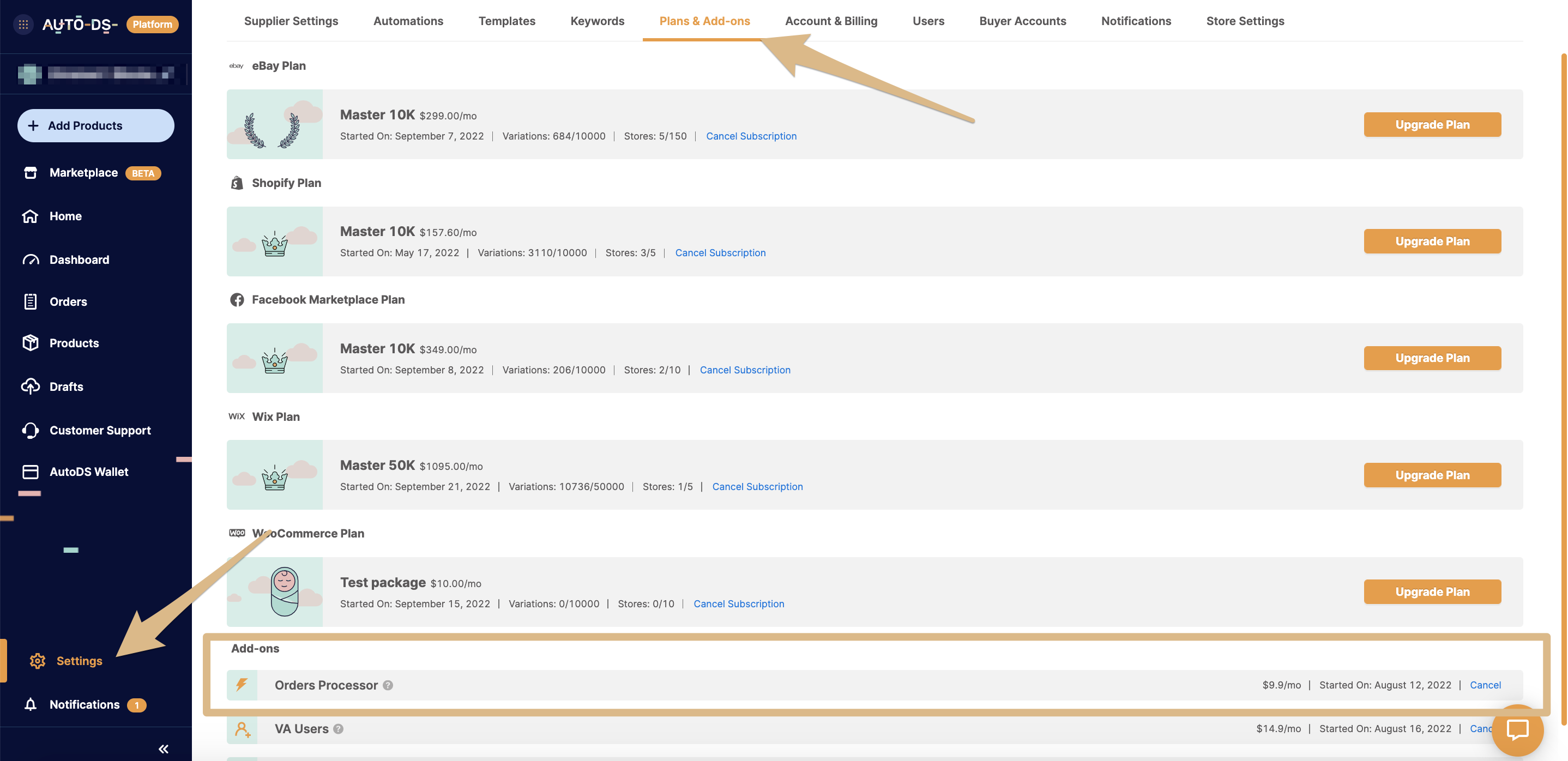Click the Facebook icon beside Marketplace Plan
Viewport: 1568px width, 761px height.
[x=237, y=299]
